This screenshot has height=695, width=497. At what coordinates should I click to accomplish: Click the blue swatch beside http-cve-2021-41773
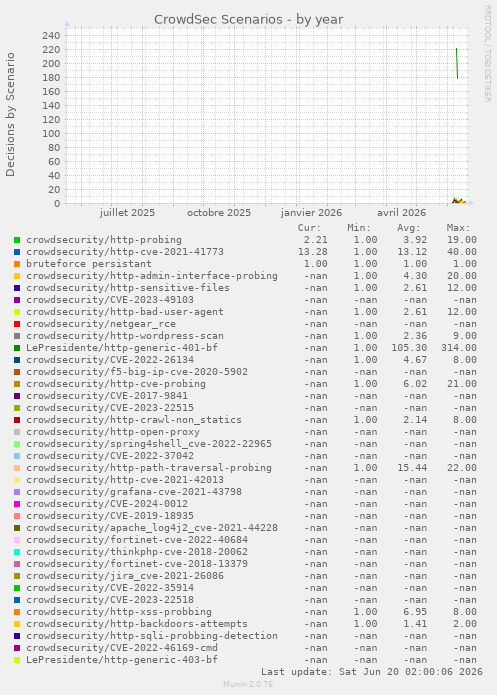point(17,252)
